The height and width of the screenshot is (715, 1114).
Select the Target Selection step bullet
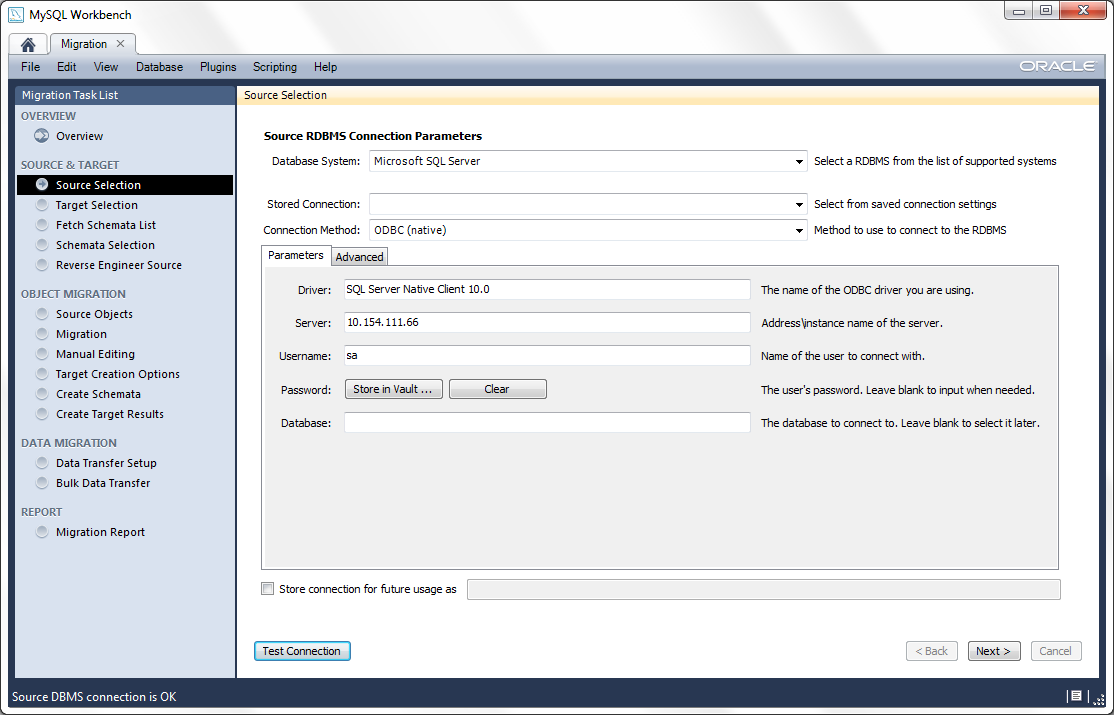[x=42, y=205]
